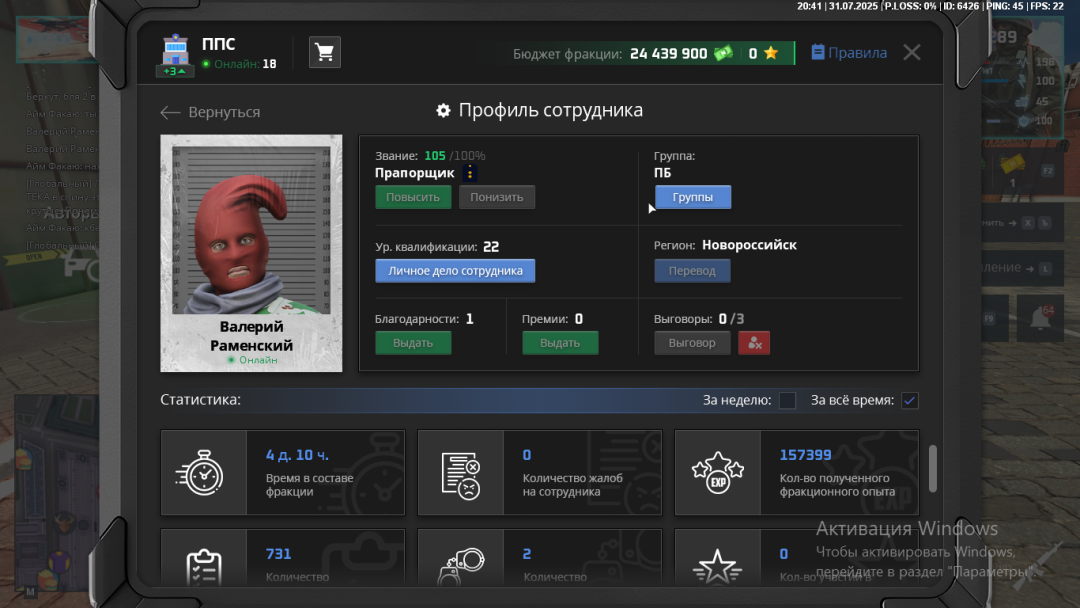Click the Новороссийск region text

749,245
